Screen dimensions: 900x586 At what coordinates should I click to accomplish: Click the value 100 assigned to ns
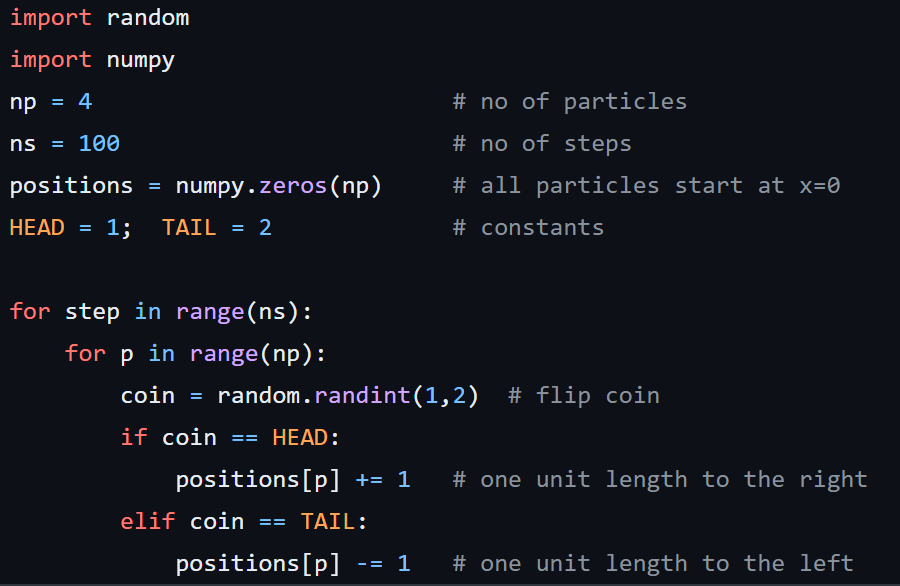99,144
